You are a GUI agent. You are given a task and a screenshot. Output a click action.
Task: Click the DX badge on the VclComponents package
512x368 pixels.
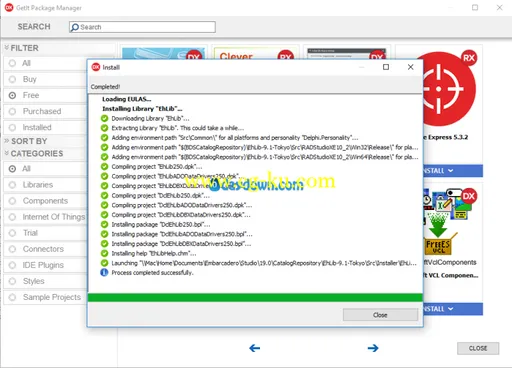click(469, 196)
